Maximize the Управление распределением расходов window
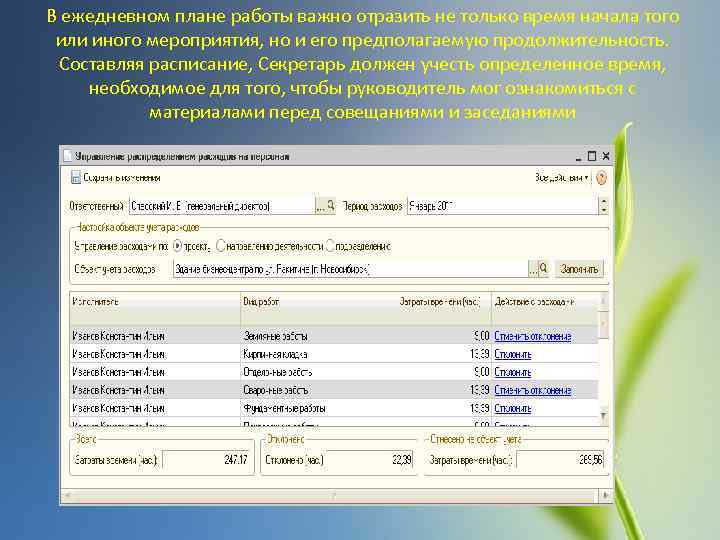This screenshot has height=540, width=720. (592, 156)
